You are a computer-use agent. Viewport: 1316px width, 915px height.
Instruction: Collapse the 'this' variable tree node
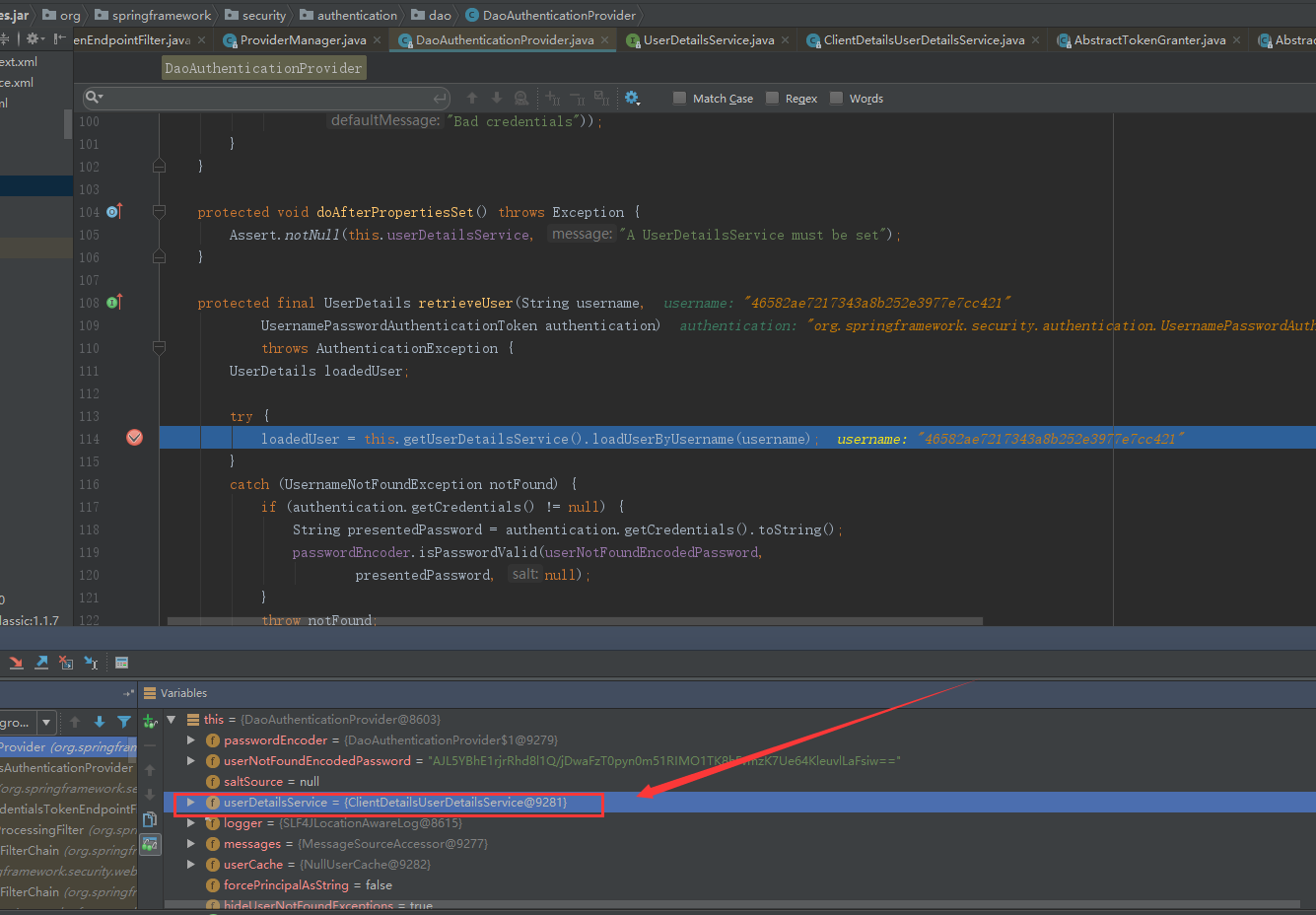(172, 720)
